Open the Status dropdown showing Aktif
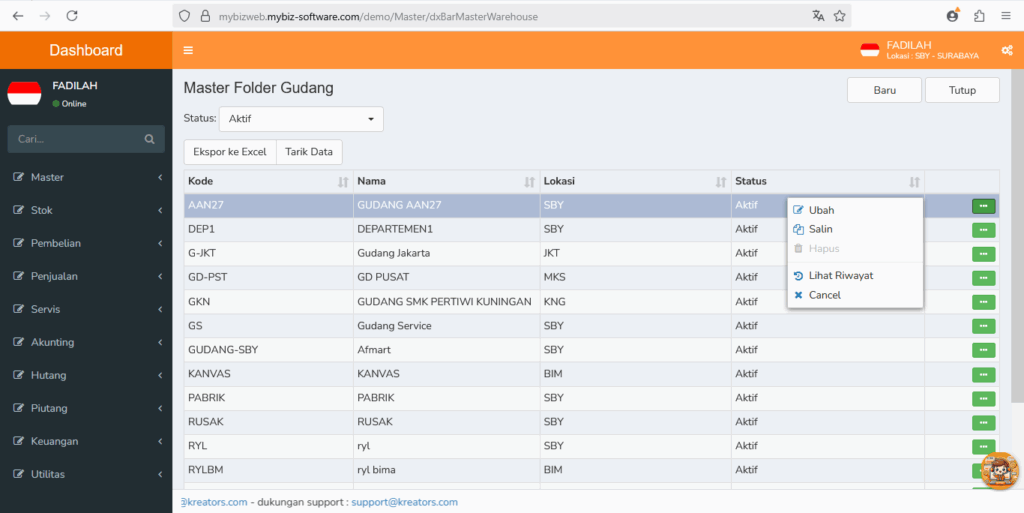 (x=301, y=119)
